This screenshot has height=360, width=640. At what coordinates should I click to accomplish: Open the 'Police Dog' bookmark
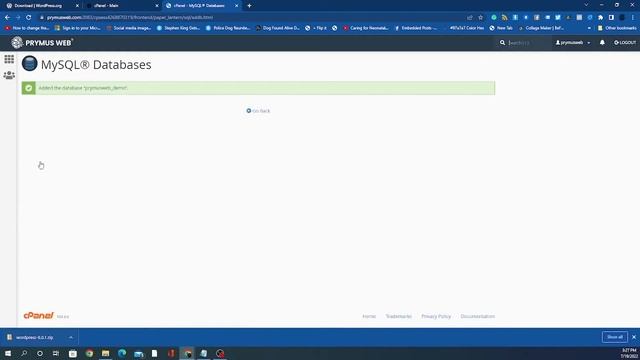click(228, 28)
